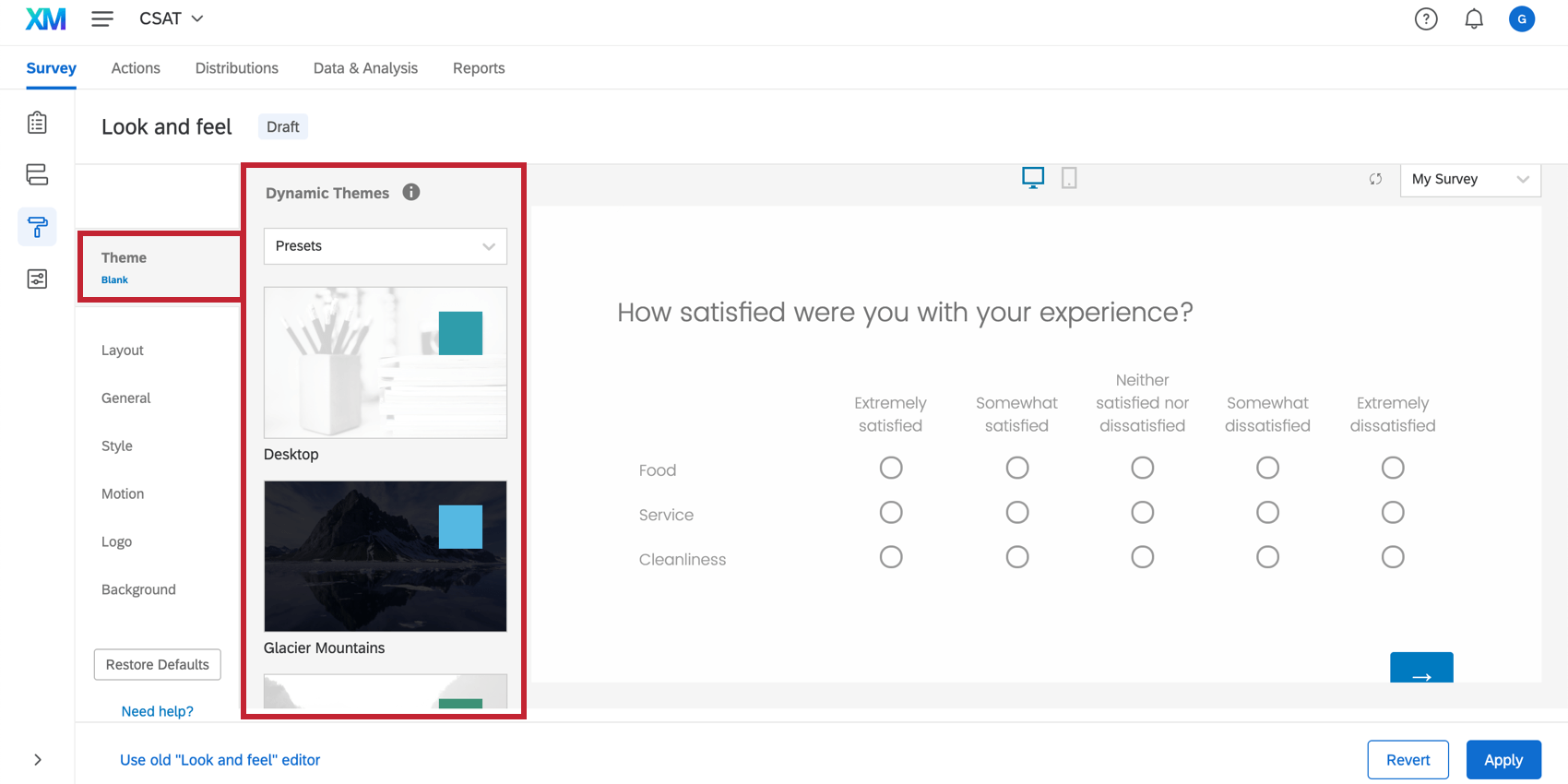Open the survey builder clipboard icon
Screen dimensions: 1568x784
click(x=37, y=123)
